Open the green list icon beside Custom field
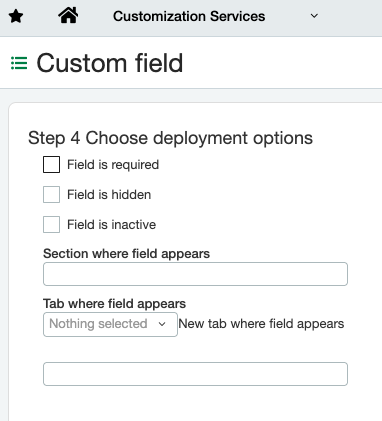382x421 pixels. pos(19,63)
